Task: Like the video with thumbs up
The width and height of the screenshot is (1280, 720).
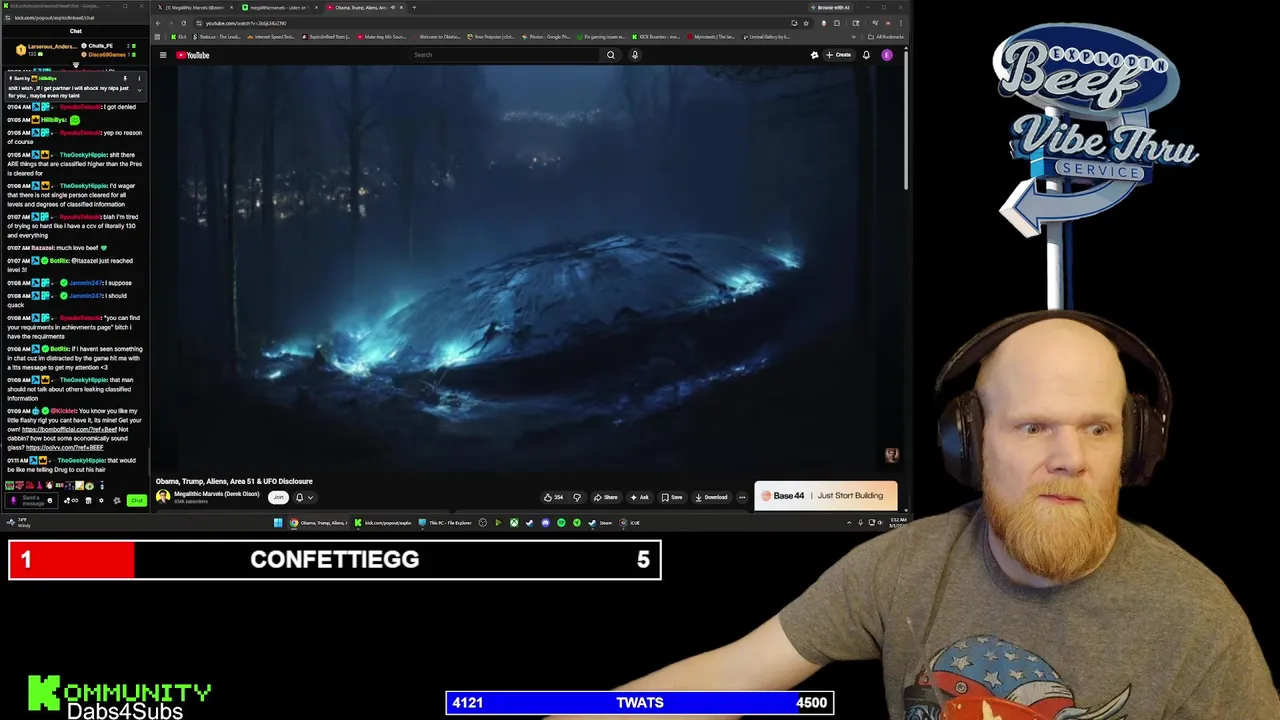Action: (553, 497)
